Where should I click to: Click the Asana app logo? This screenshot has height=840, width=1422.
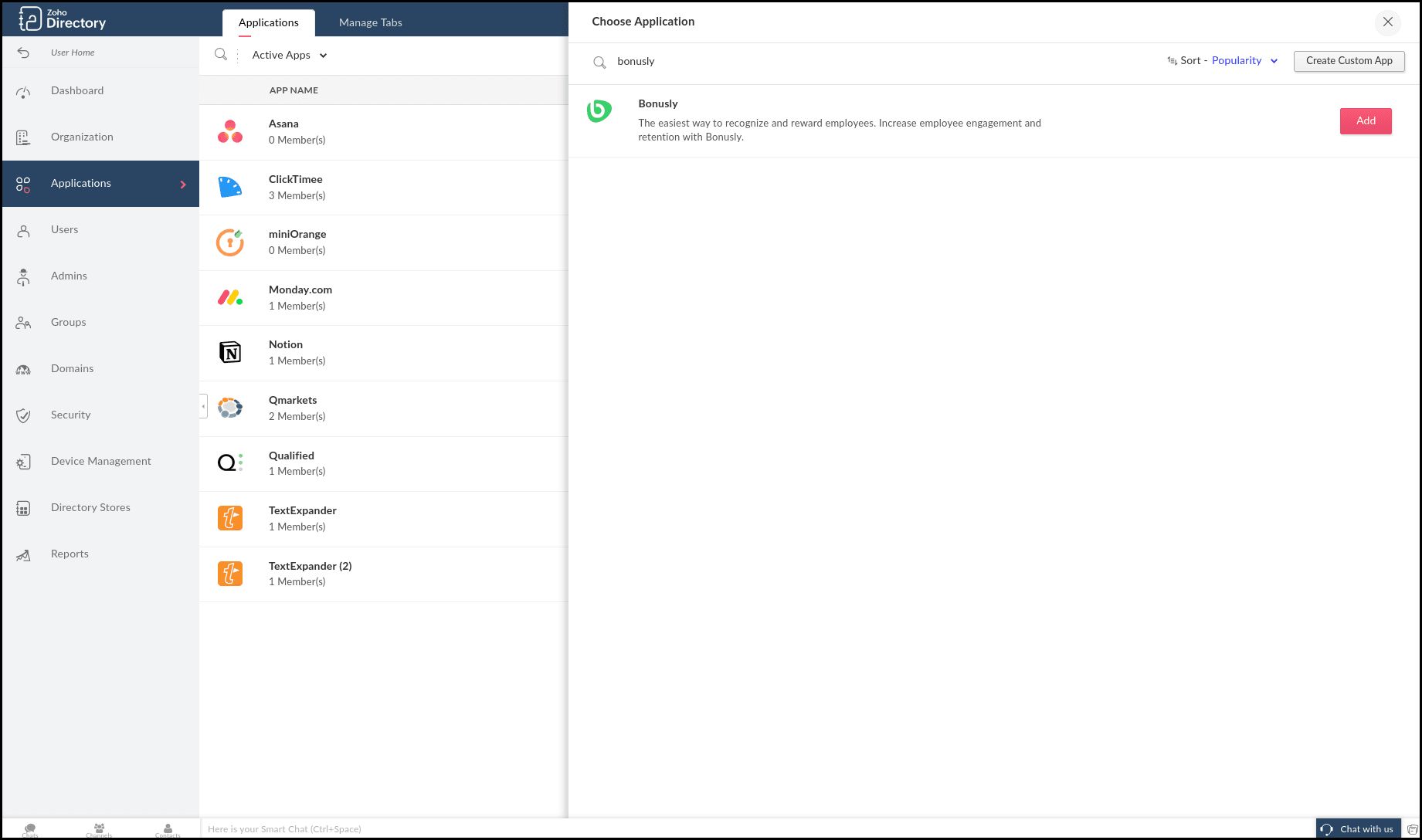point(230,132)
